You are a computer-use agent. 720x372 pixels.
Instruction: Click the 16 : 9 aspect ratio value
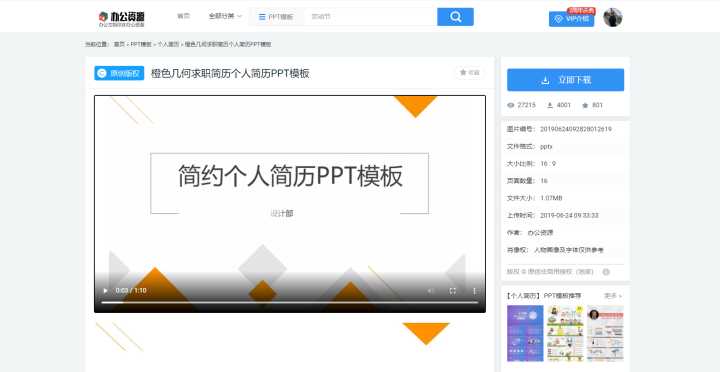click(x=548, y=163)
